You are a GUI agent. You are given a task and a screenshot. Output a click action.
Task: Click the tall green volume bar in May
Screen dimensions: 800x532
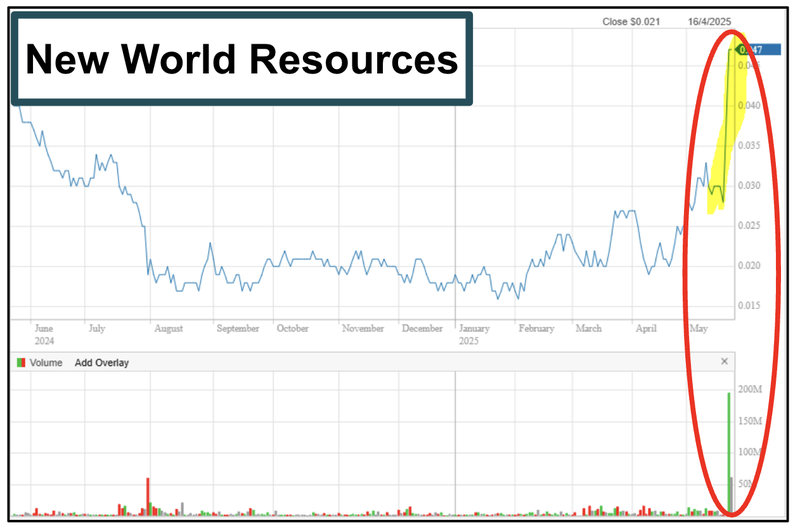pos(729,452)
